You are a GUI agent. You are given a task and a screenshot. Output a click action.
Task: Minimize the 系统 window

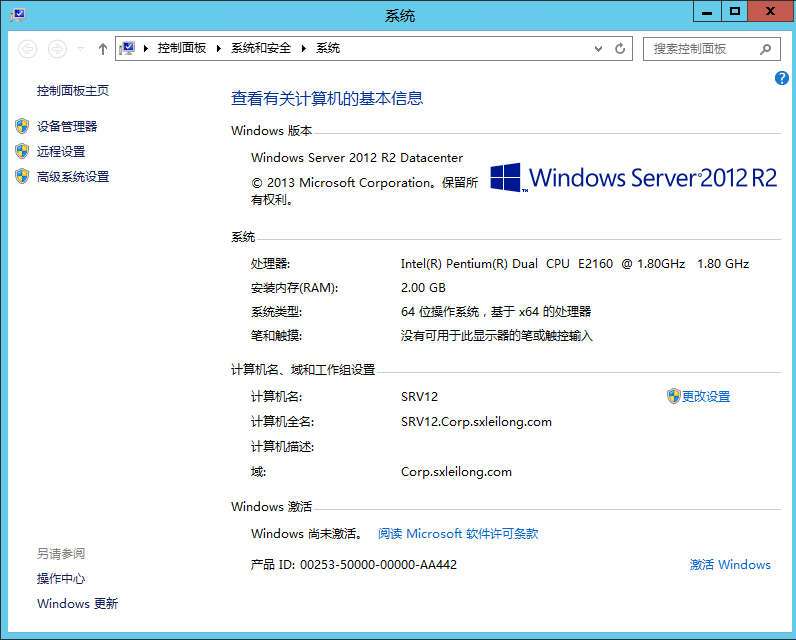(x=707, y=12)
